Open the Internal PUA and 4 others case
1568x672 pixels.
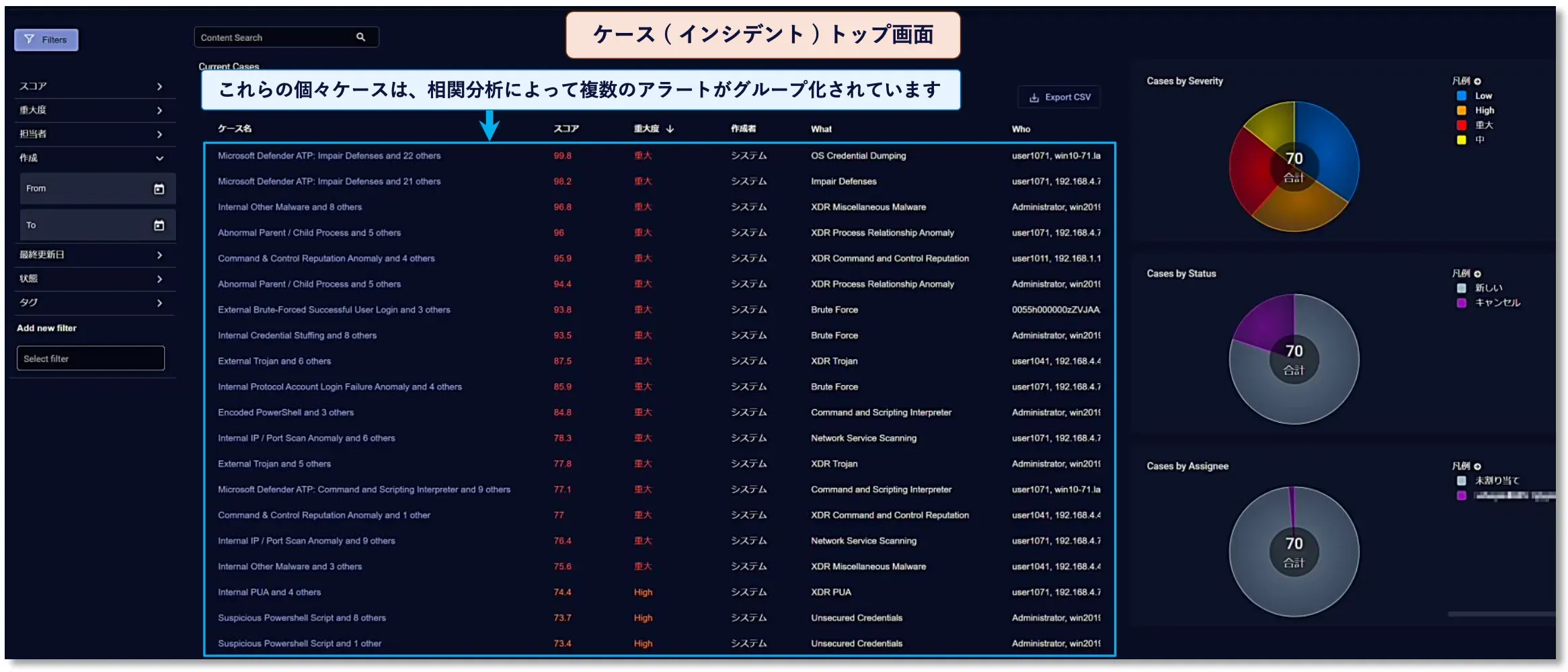coord(269,593)
